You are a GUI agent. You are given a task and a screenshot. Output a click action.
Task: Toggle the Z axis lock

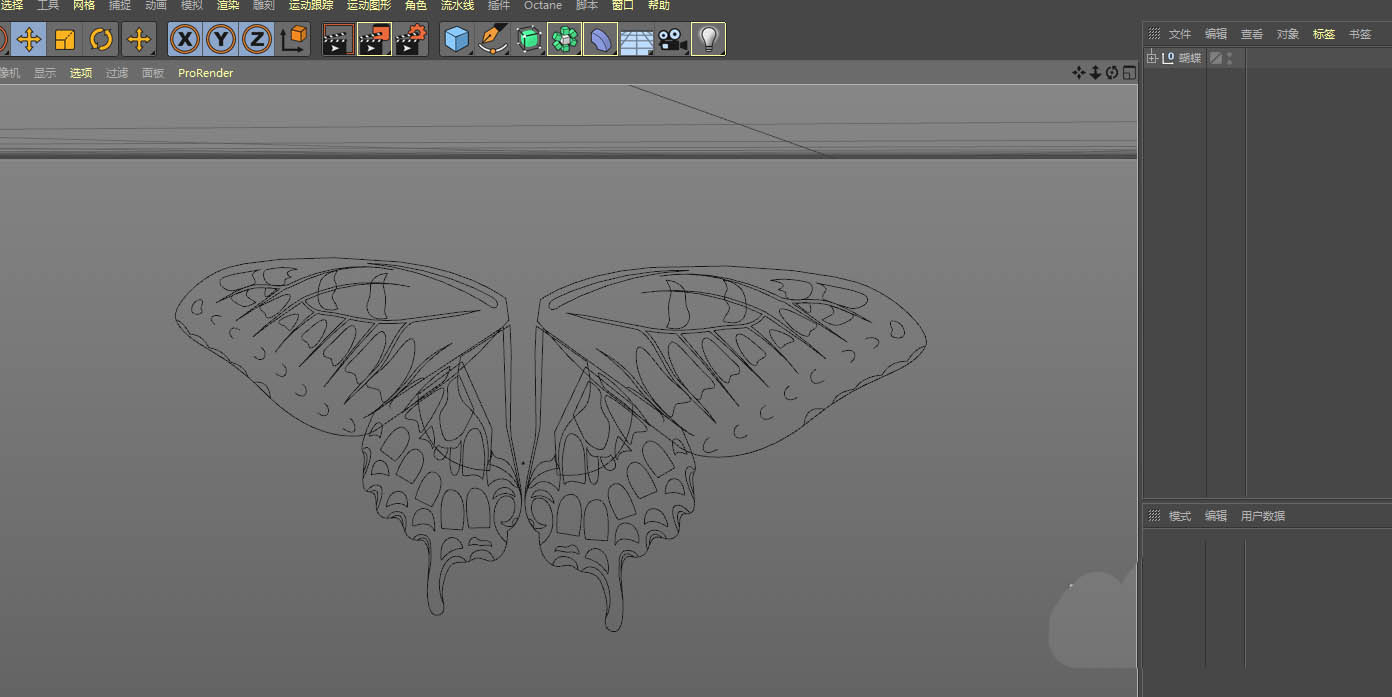(257, 40)
